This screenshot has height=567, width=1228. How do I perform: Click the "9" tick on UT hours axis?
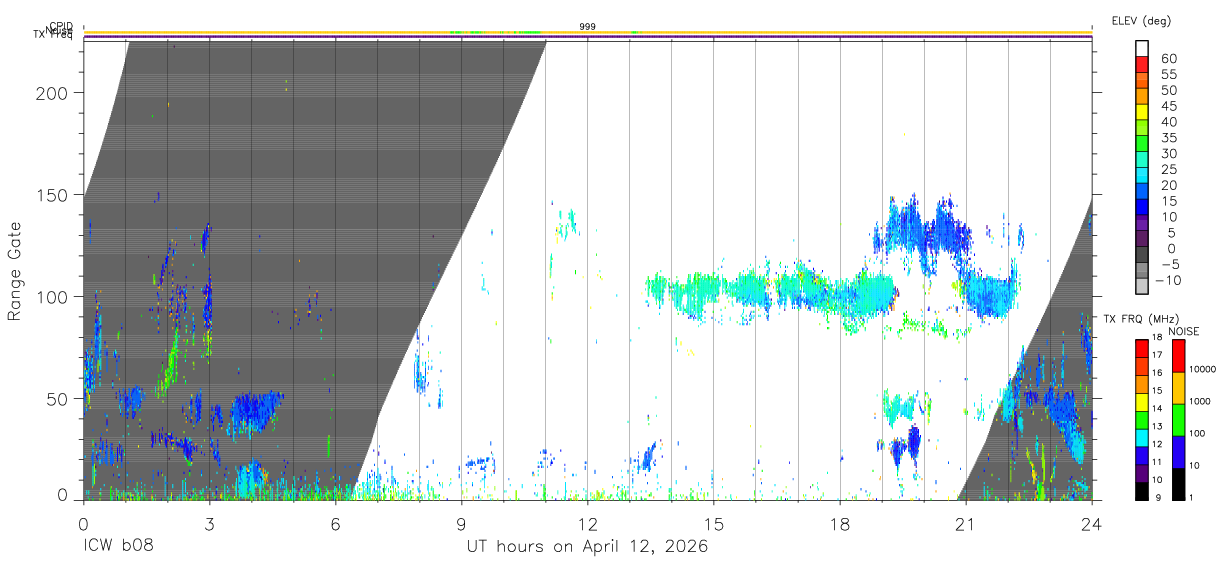(461, 522)
